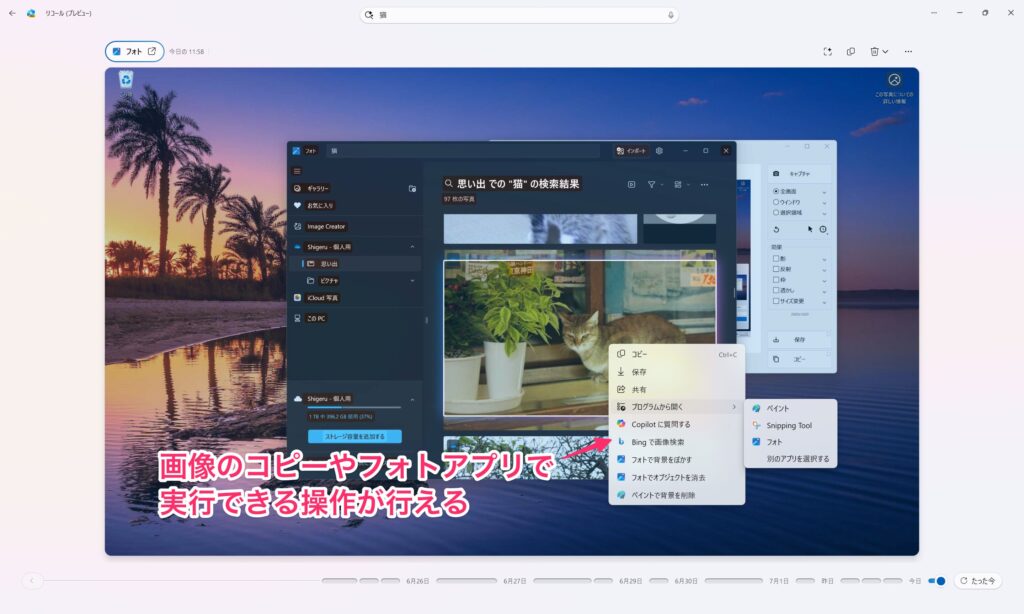Click the reset arrow icon in capture window
Viewport: 1024px width, 614px height.
776,229
